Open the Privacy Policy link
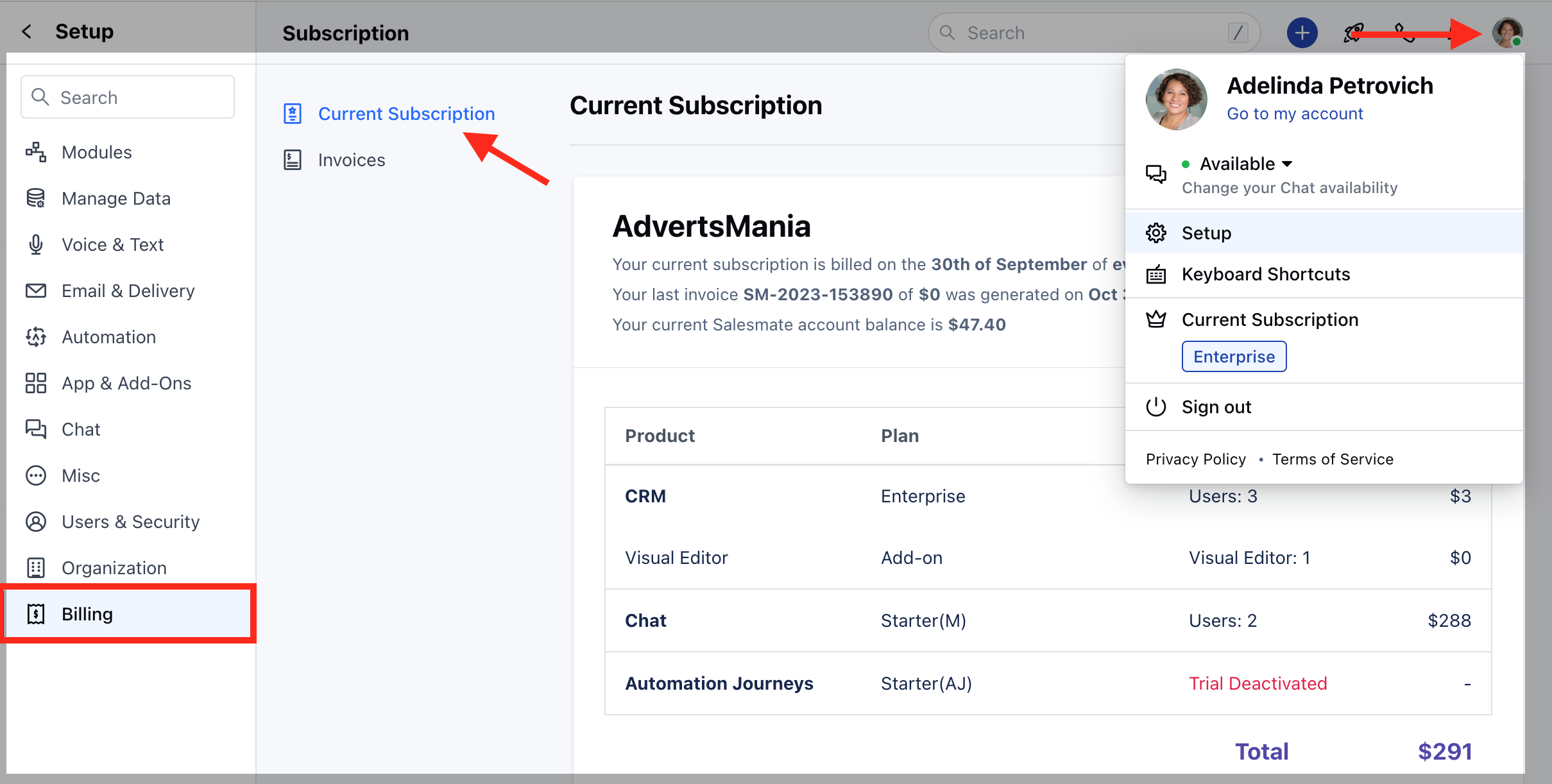Screen dimensions: 1552x784 pyautogui.click(x=1195, y=459)
